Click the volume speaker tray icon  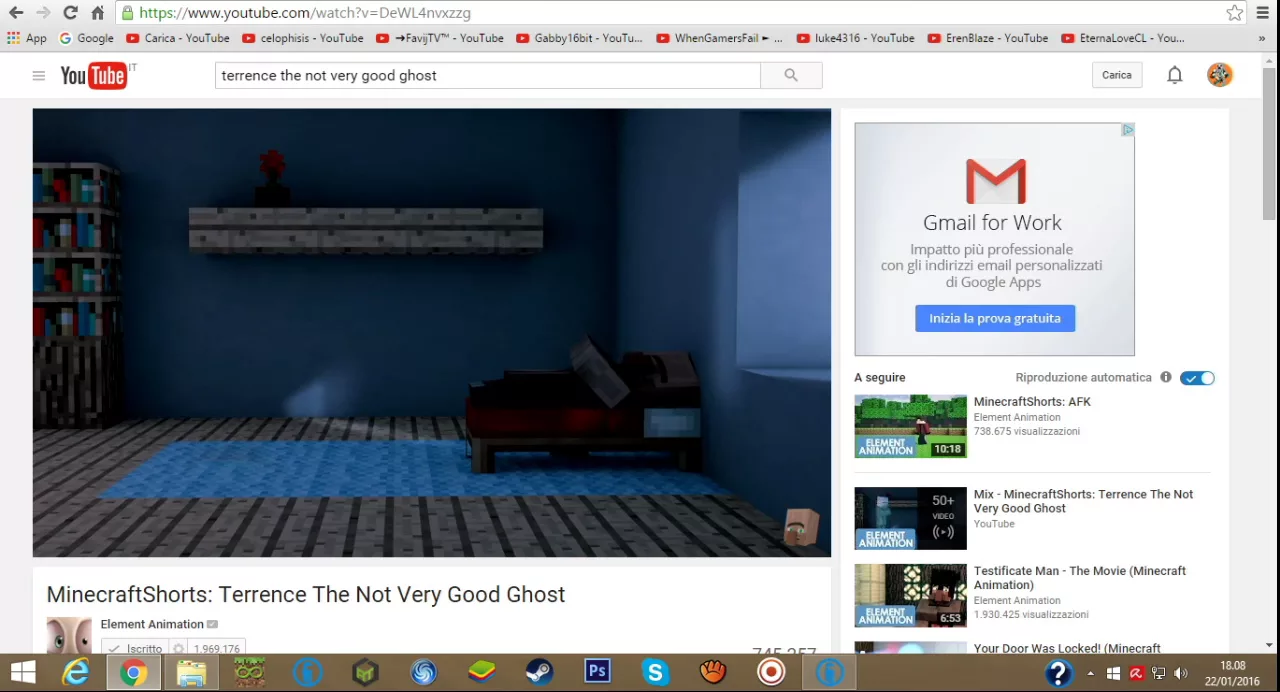coord(1181,674)
